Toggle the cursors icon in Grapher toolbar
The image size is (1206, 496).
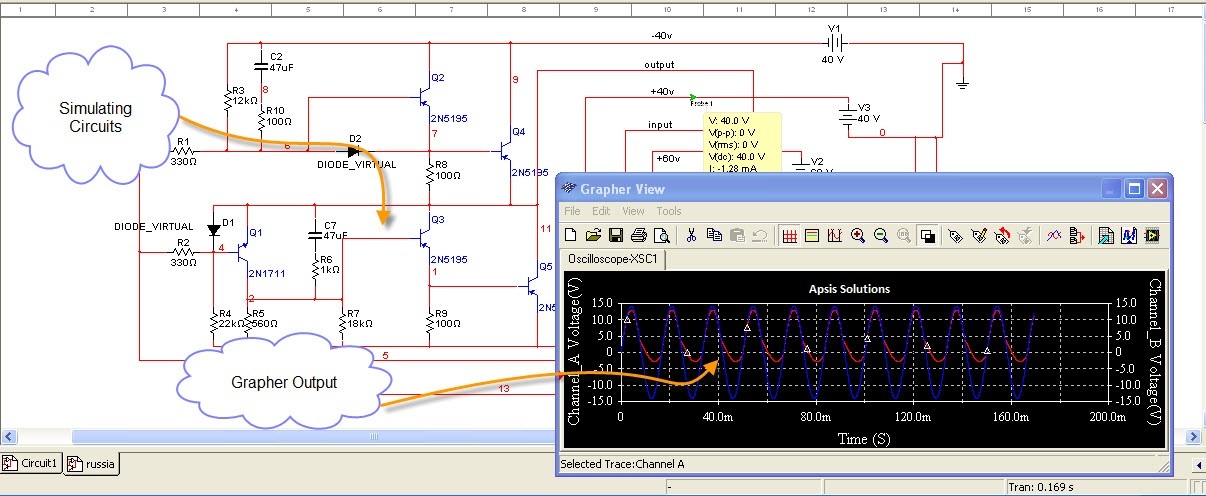pos(834,236)
